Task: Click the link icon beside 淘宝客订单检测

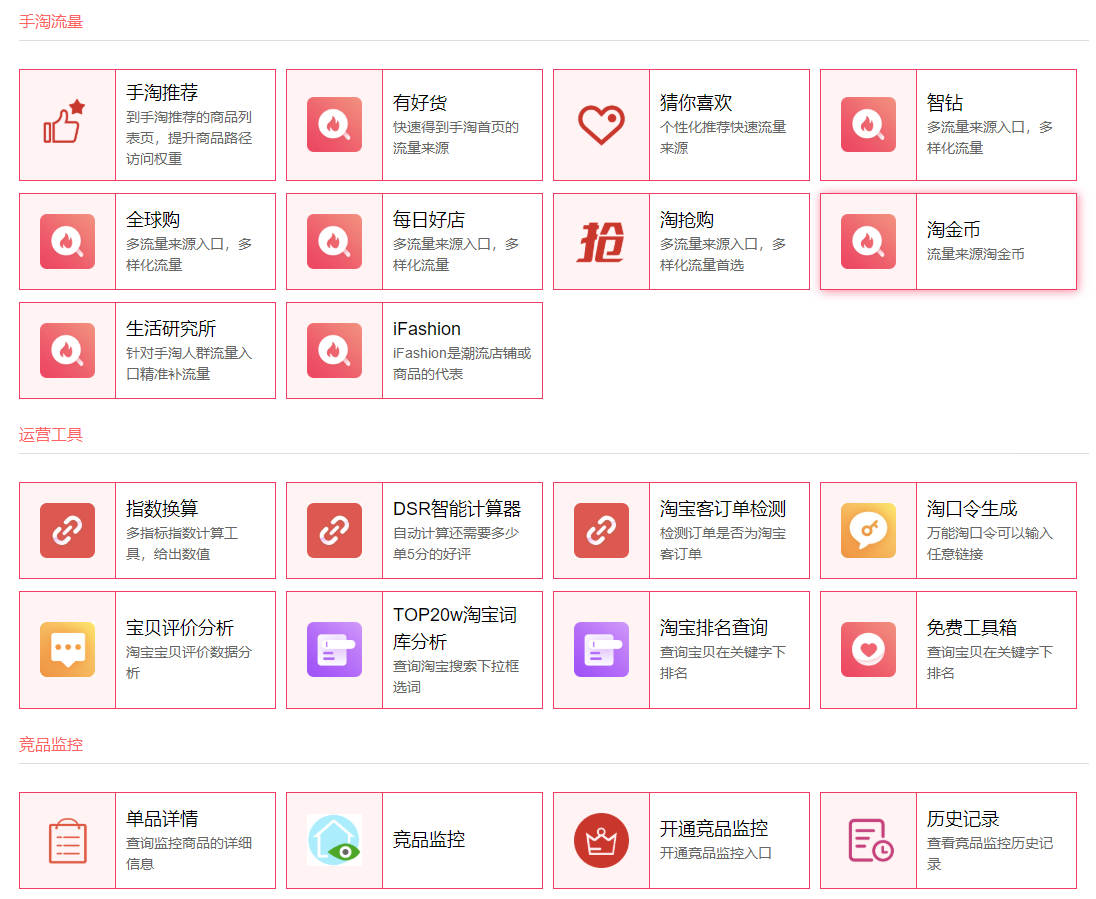Action: click(601, 530)
